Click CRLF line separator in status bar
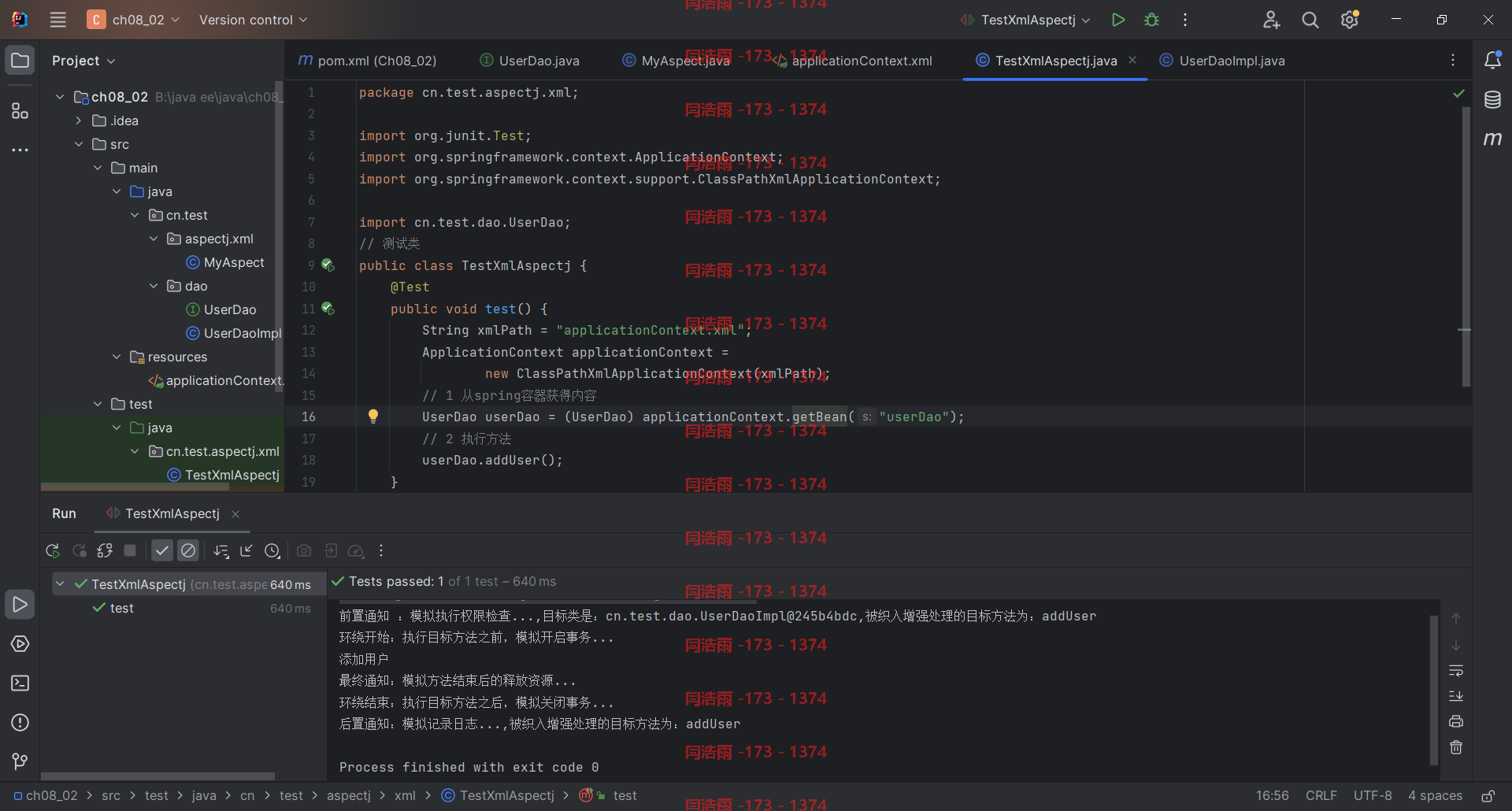Screen dimensions: 1512x811 pos(1321,796)
